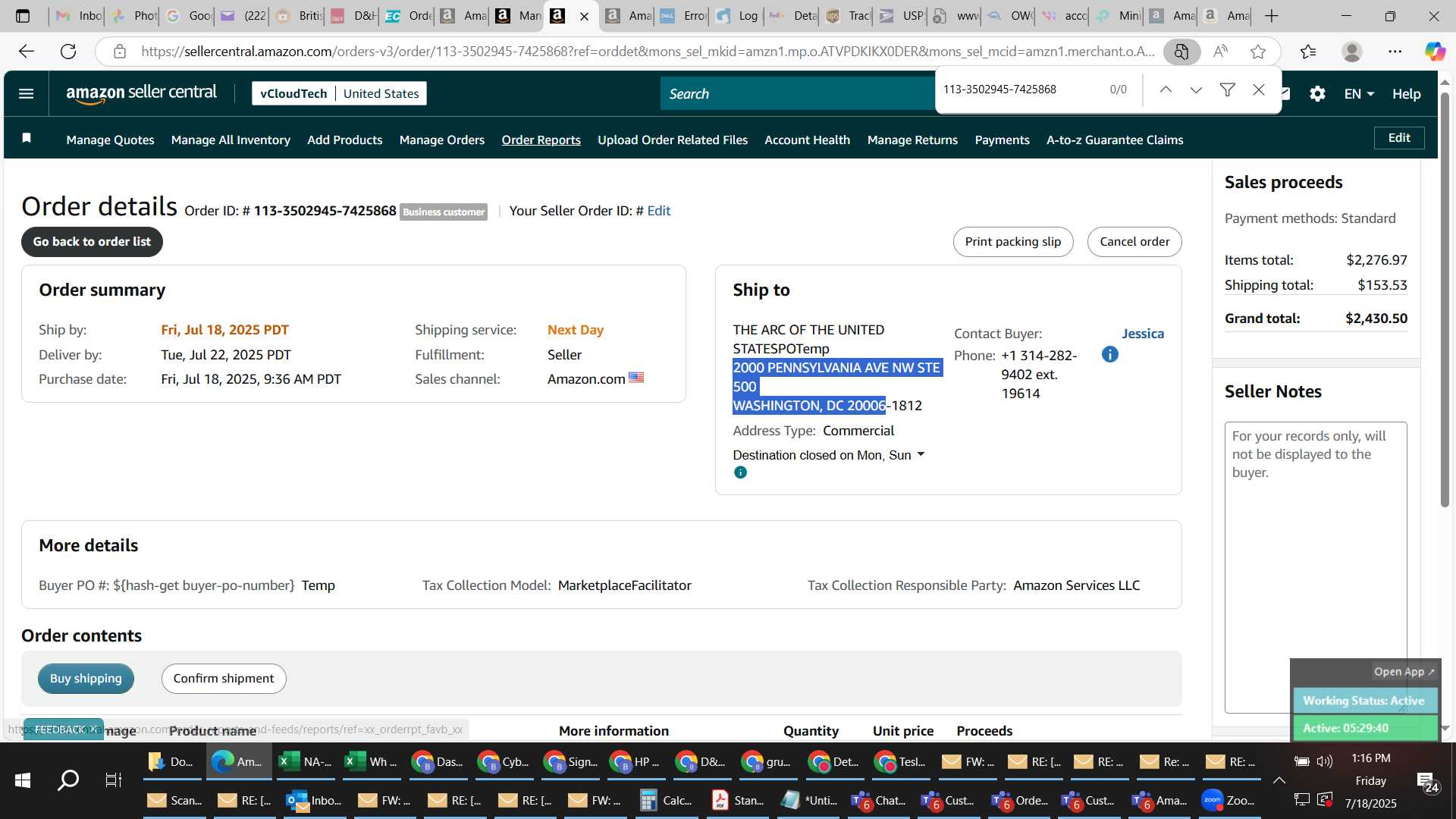Click the browser back arrow
Screen dimensions: 1456x819
(27, 51)
